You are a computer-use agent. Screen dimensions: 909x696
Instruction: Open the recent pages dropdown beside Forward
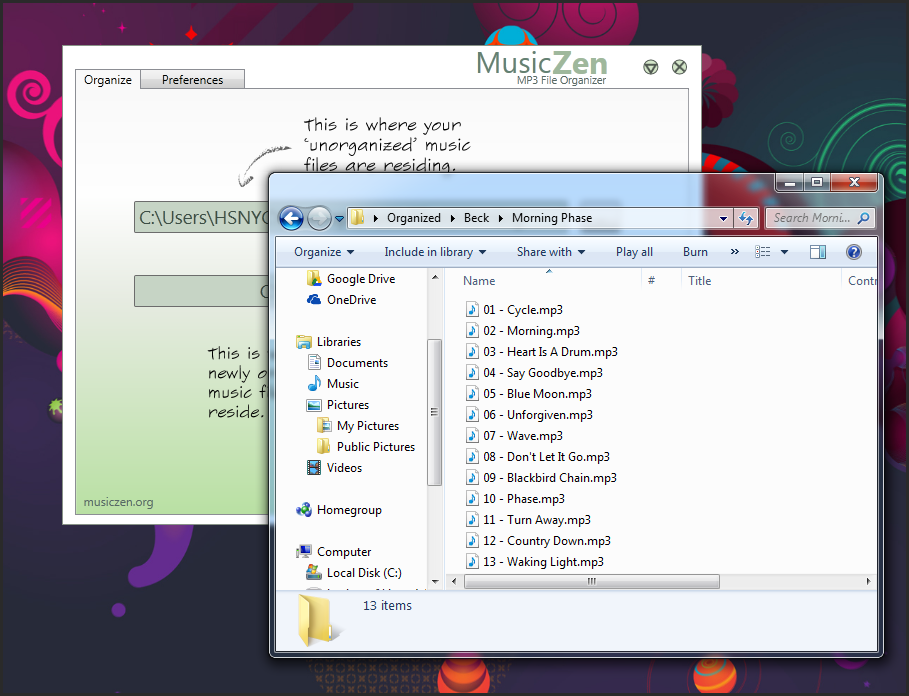[x=339, y=219]
